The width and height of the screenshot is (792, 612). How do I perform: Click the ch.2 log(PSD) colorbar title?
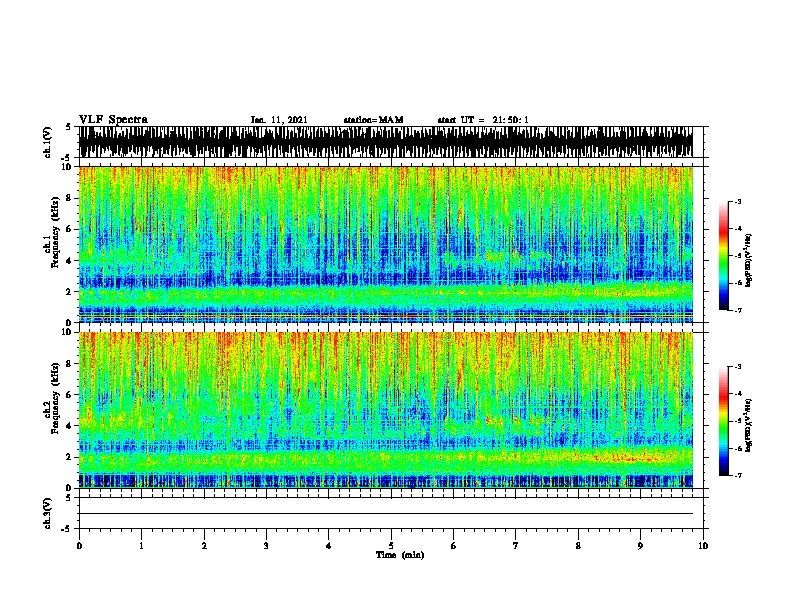748,425
